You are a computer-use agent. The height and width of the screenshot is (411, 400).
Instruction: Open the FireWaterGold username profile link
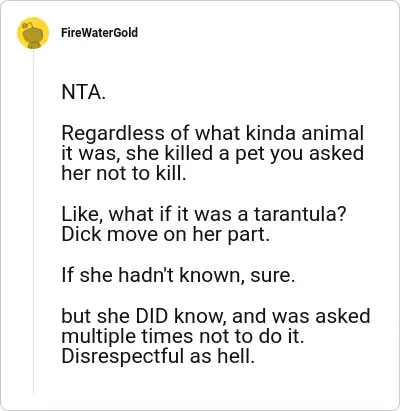[99, 33]
